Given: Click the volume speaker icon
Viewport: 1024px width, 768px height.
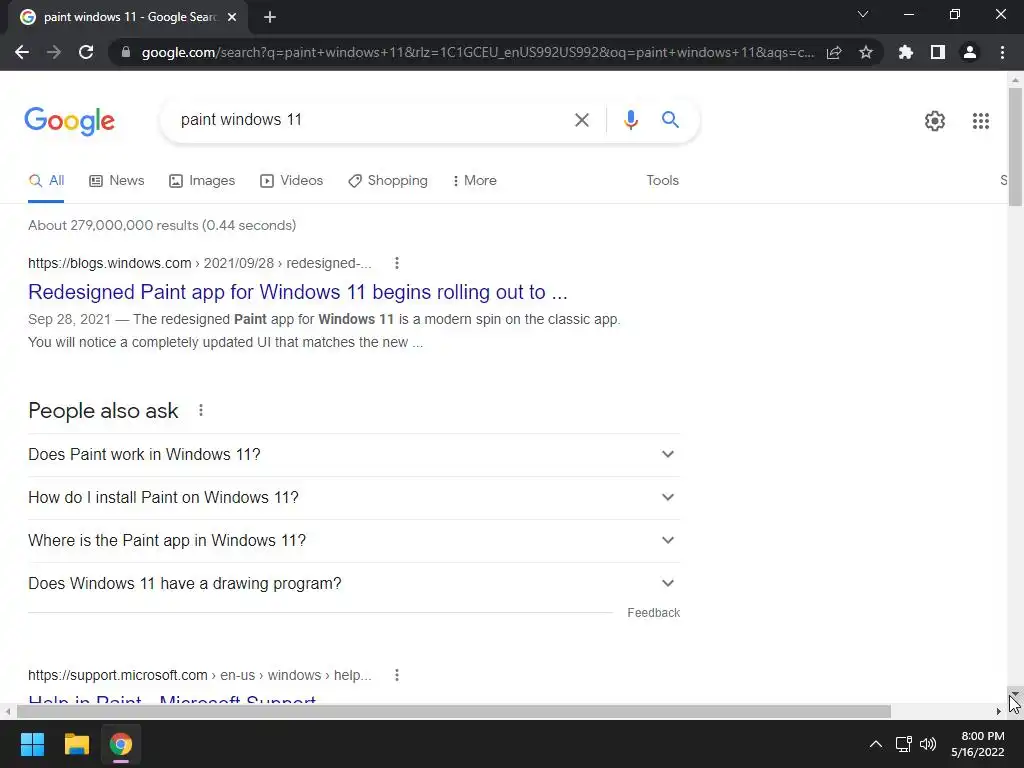Looking at the screenshot, I should 928,744.
